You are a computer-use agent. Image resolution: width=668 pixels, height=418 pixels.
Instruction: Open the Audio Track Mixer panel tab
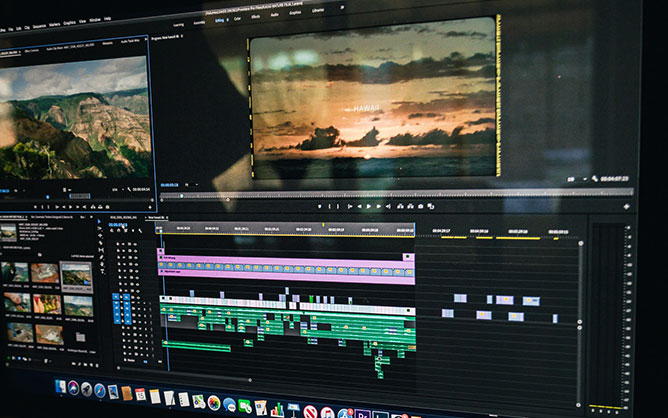tap(130, 41)
